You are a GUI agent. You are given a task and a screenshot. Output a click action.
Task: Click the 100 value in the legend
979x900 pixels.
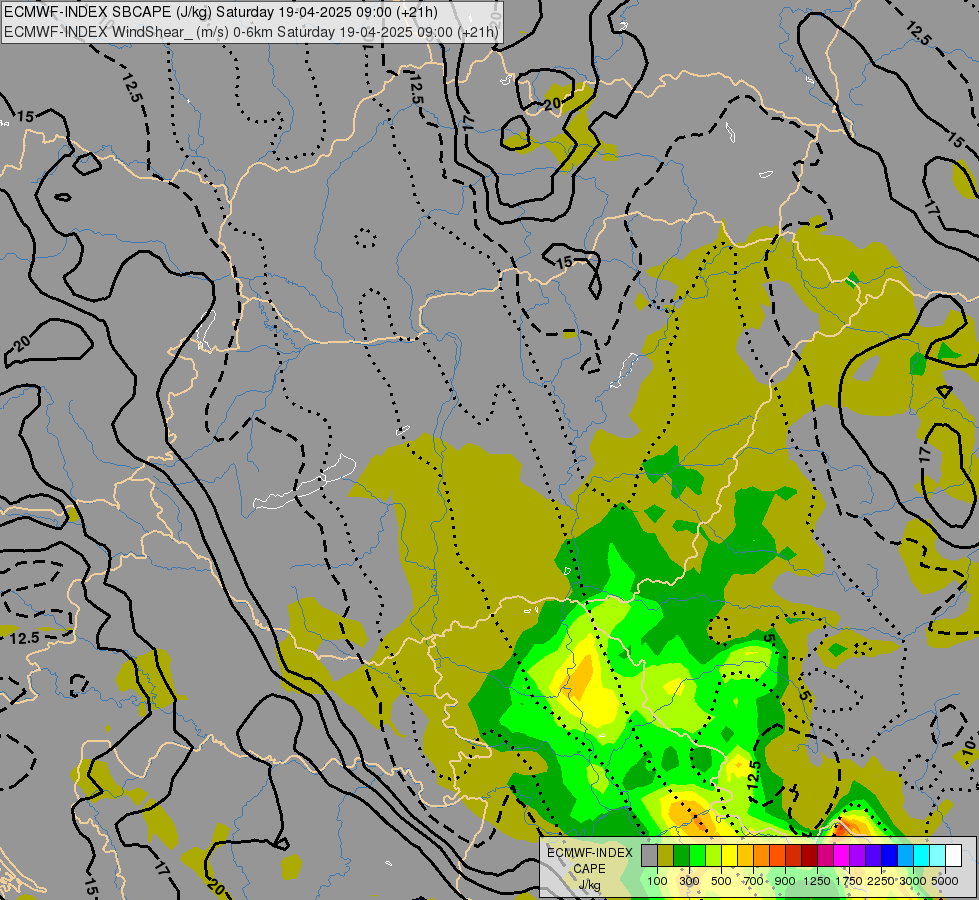pos(657,881)
